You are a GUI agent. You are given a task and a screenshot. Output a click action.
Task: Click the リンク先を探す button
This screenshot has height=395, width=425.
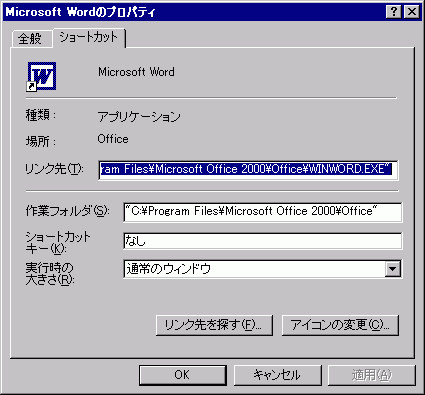coord(214,325)
